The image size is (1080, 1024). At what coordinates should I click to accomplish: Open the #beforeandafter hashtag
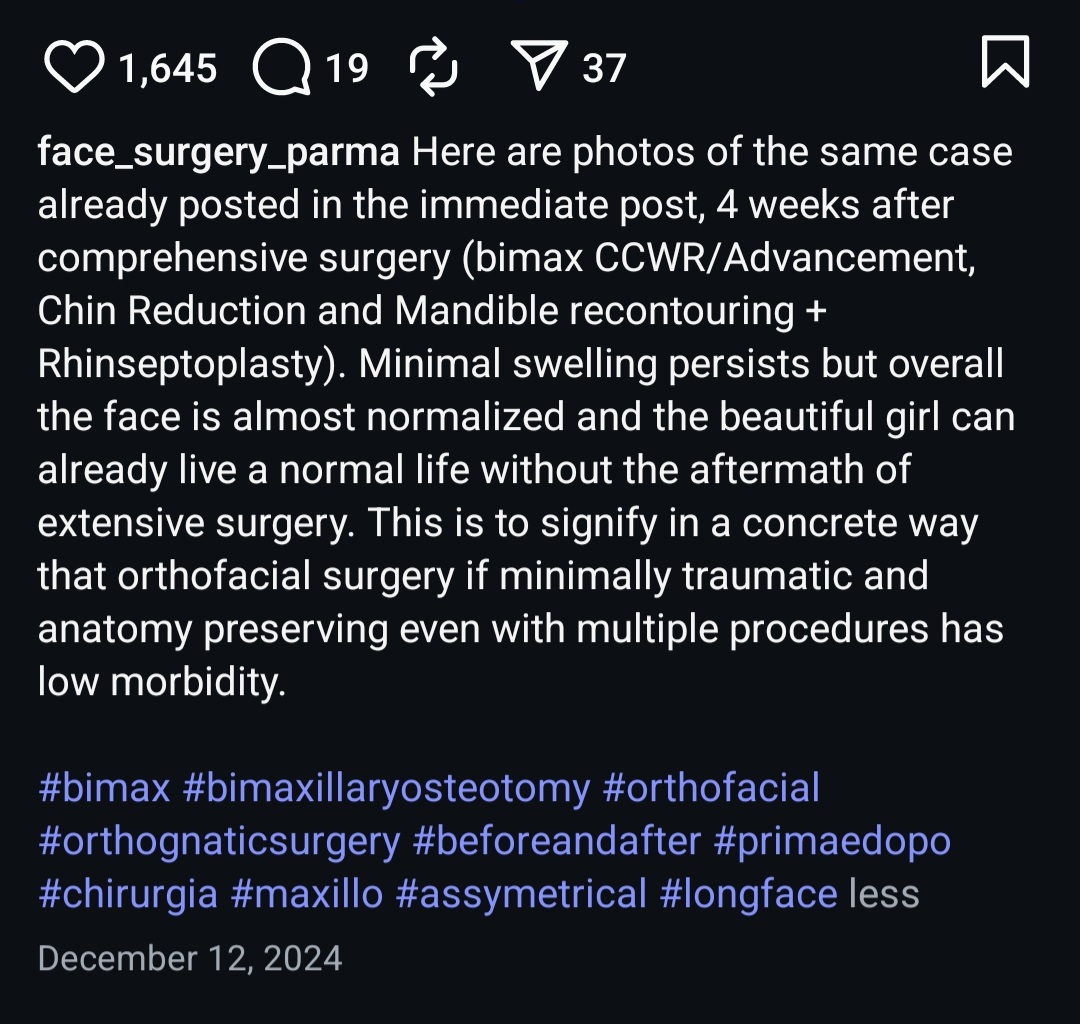[x=557, y=841]
